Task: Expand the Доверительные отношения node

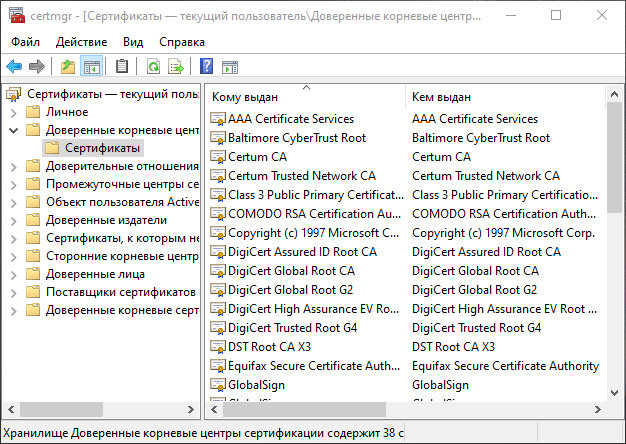Action: point(14,167)
